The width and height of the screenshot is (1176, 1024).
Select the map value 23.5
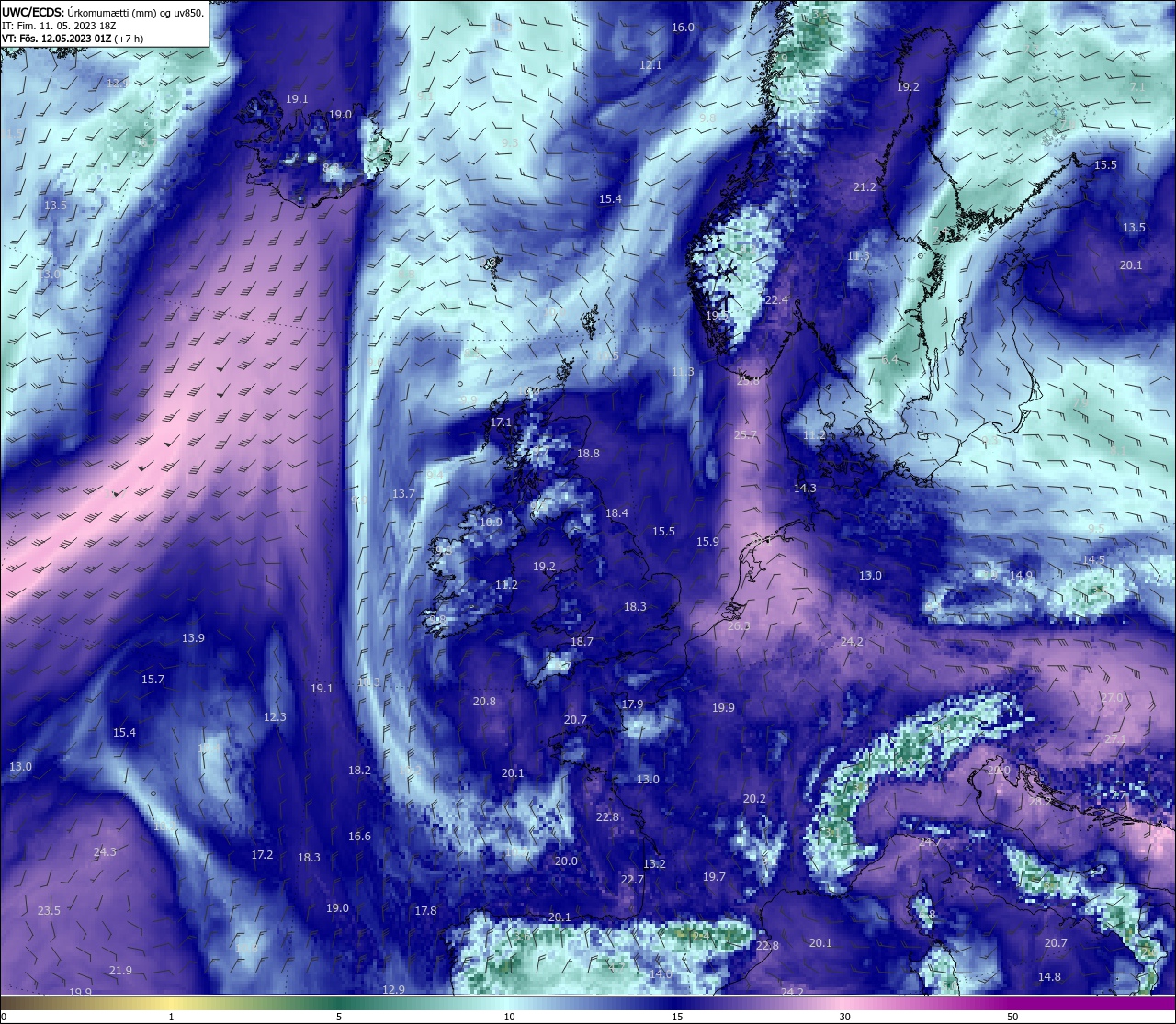pyautogui.click(x=49, y=911)
